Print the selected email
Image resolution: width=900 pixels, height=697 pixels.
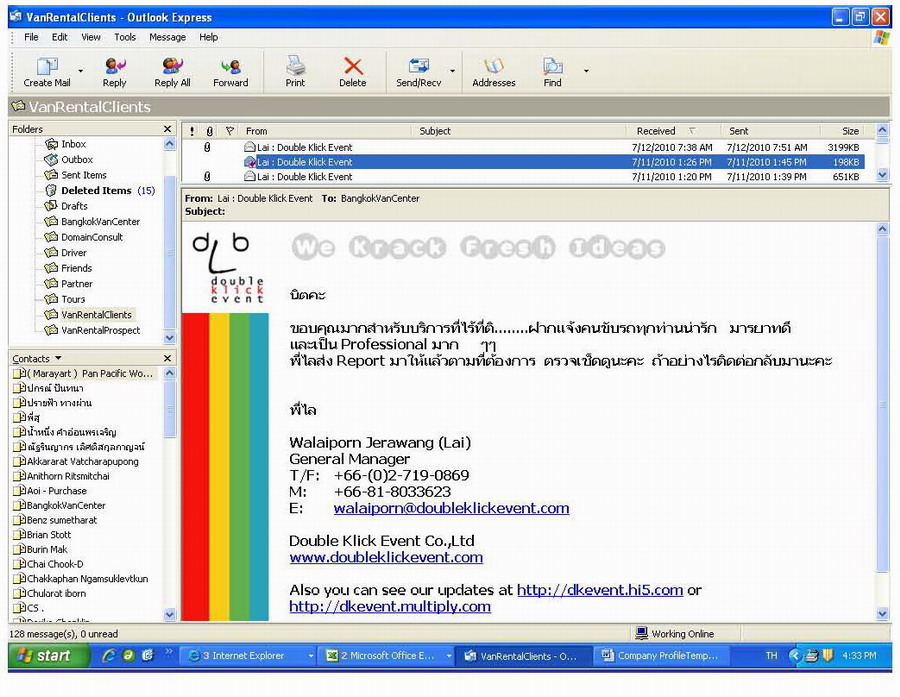tap(295, 71)
